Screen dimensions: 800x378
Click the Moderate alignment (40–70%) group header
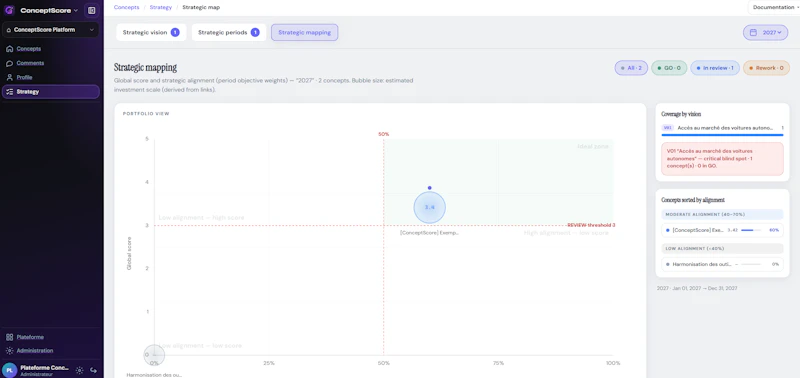click(722, 214)
